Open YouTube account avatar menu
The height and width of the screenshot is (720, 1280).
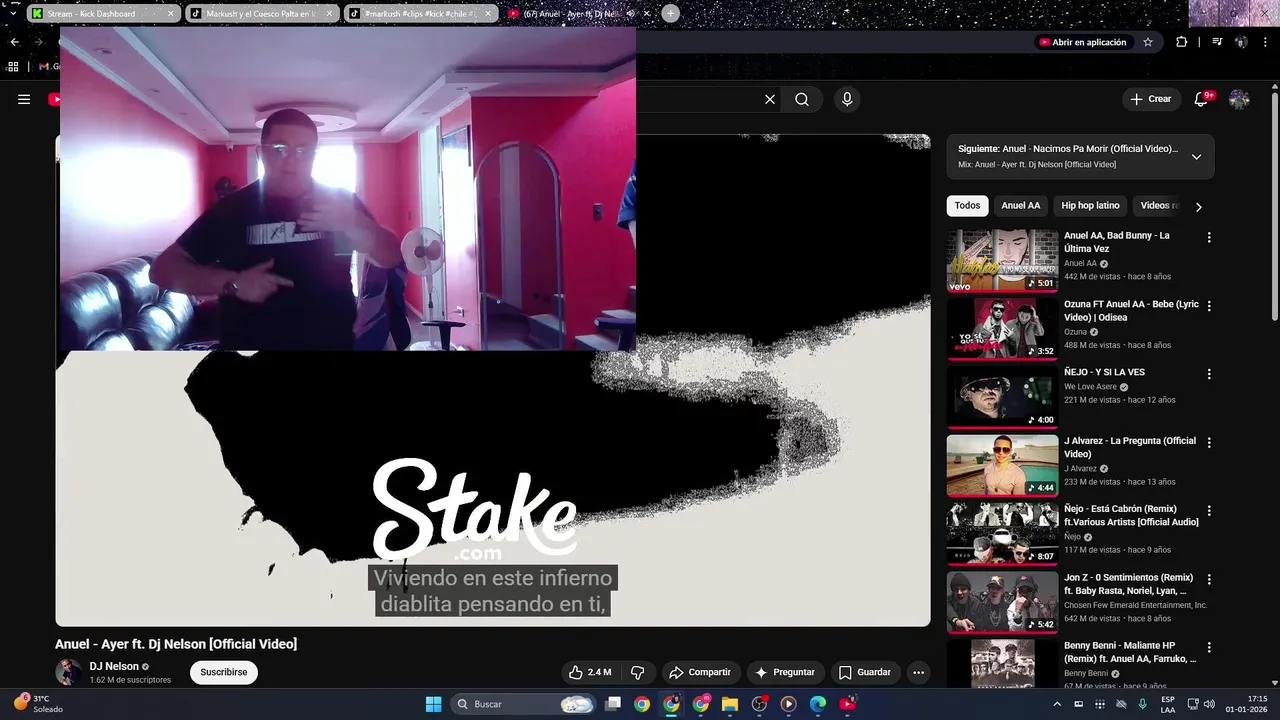click(1239, 99)
